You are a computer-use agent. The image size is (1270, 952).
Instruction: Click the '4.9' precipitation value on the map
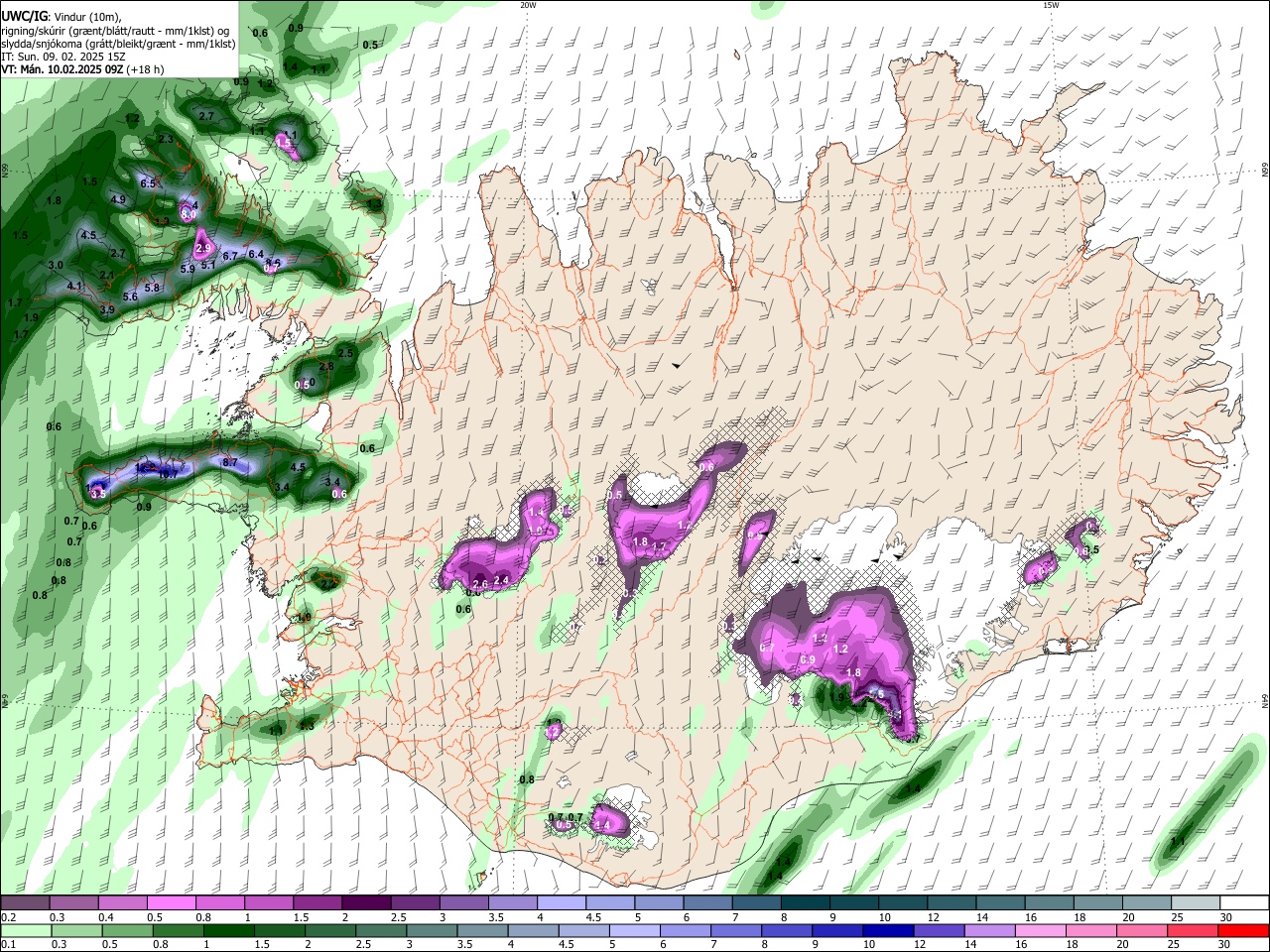pos(118,200)
